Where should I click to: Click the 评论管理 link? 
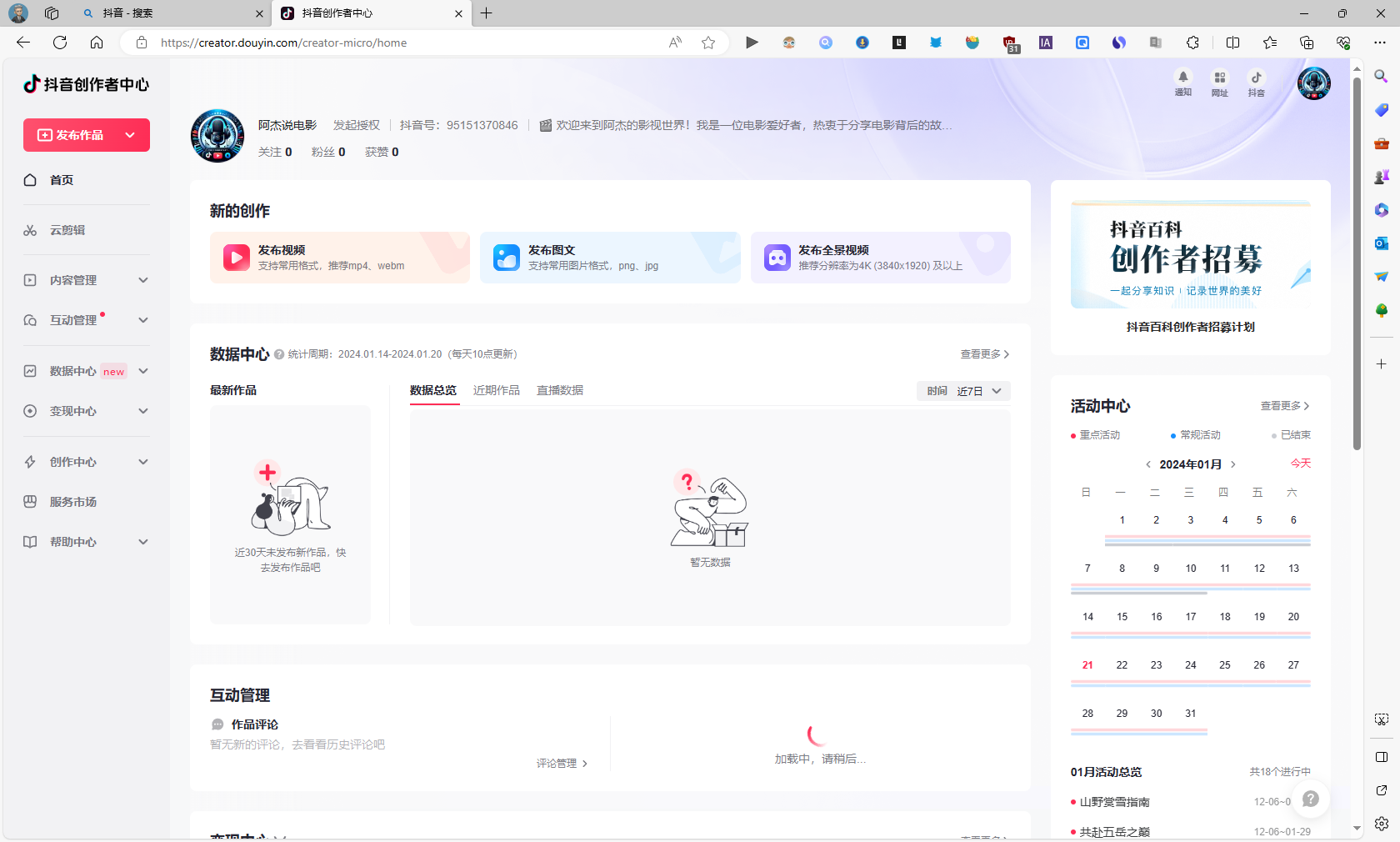tap(562, 763)
